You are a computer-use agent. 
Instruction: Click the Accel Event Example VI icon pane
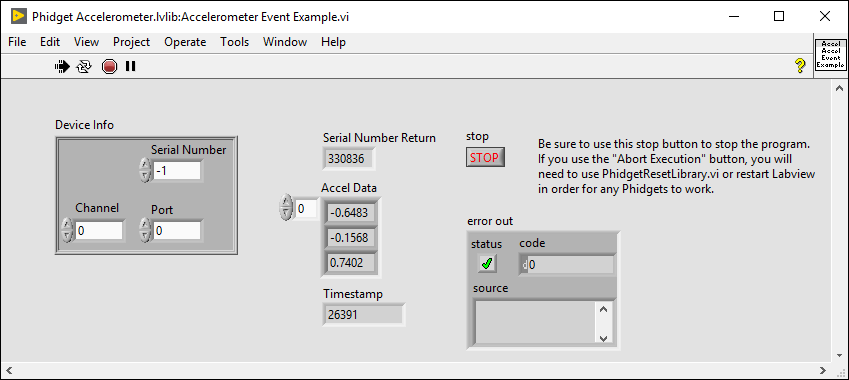[831, 54]
